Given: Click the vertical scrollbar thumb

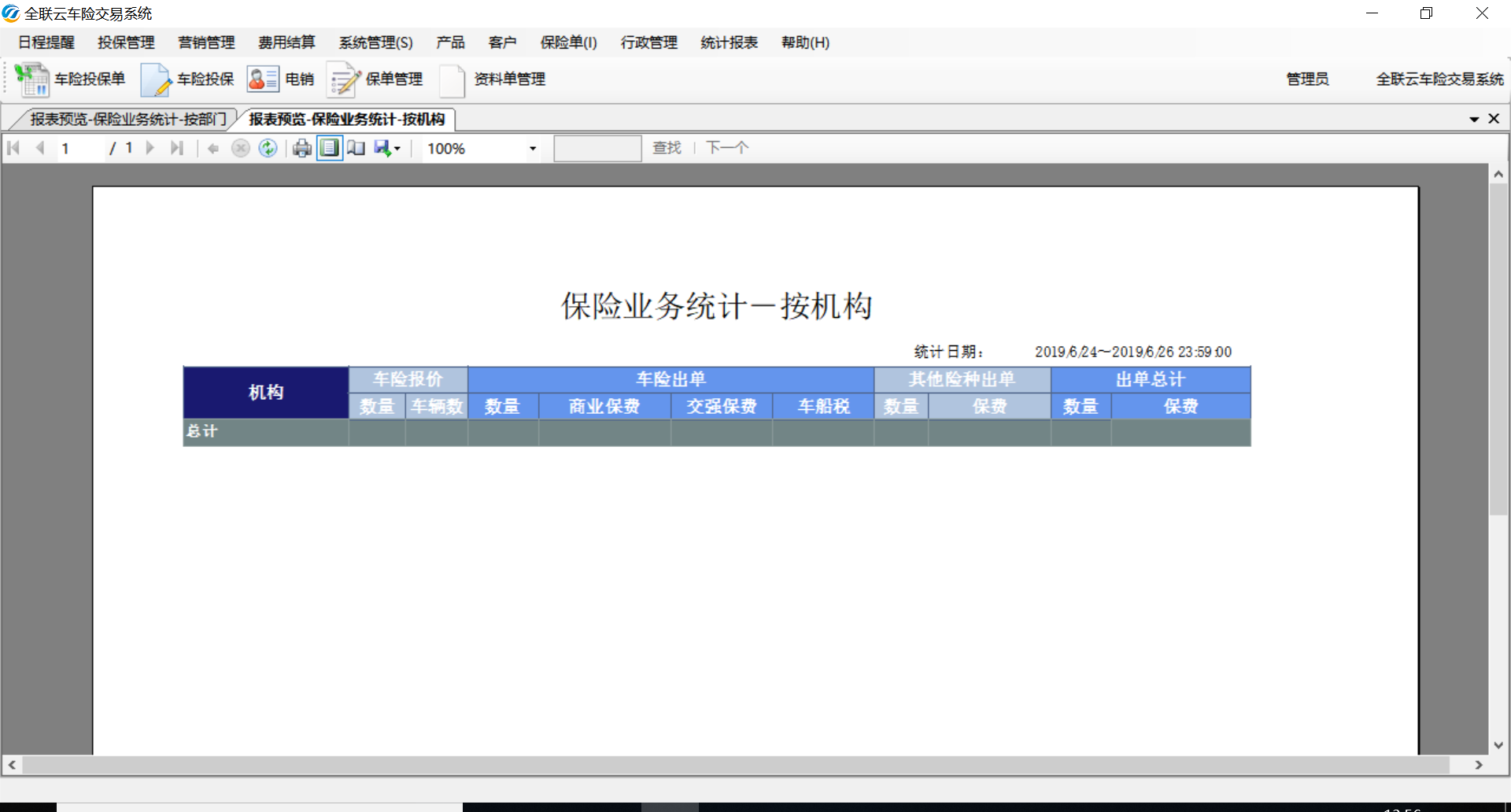Looking at the screenshot, I should pos(1498,349).
